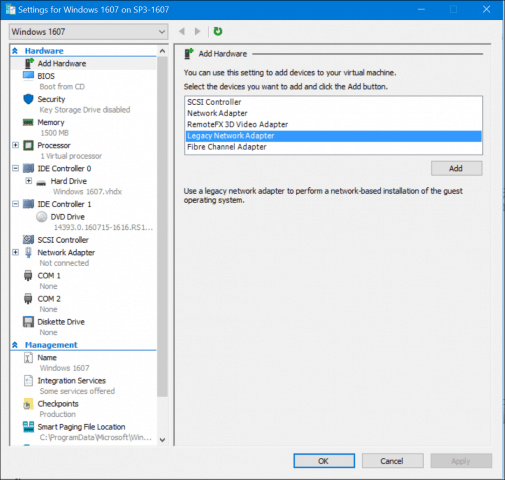Screen dimensions: 505x480
Task: Click the COM 1 port icon
Action: (28, 276)
